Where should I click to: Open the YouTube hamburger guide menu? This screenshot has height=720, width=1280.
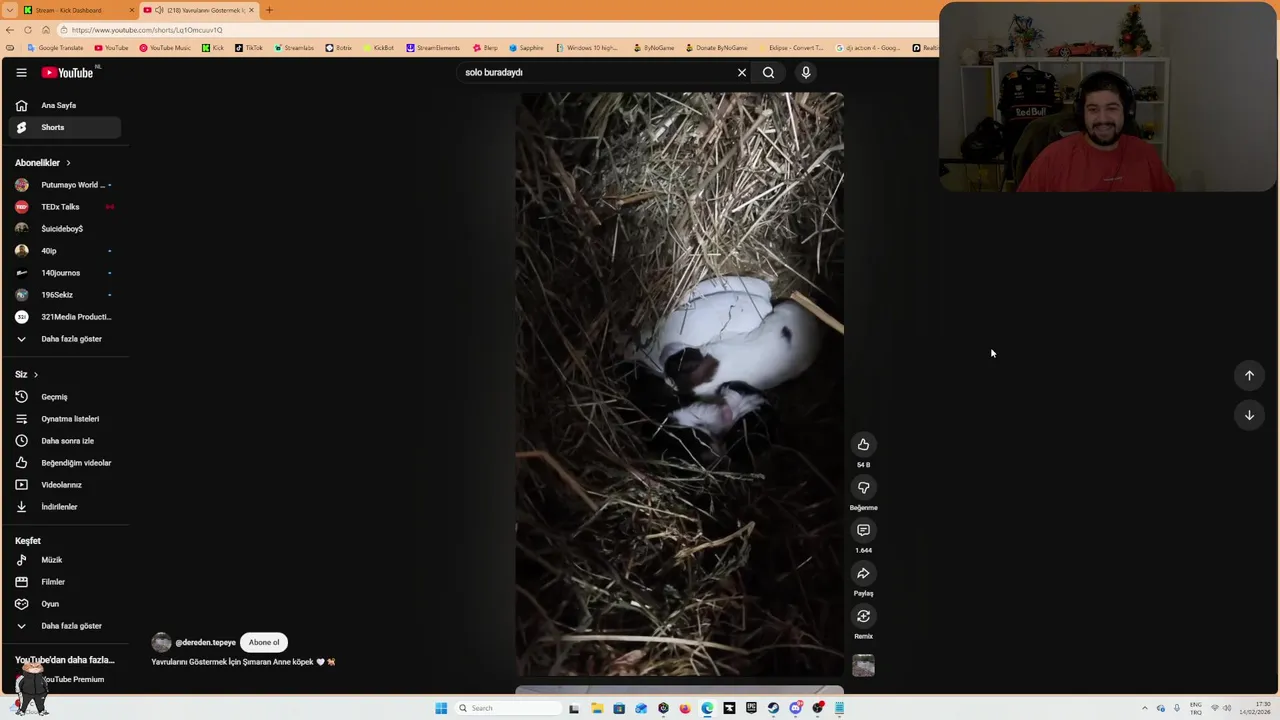[21, 72]
